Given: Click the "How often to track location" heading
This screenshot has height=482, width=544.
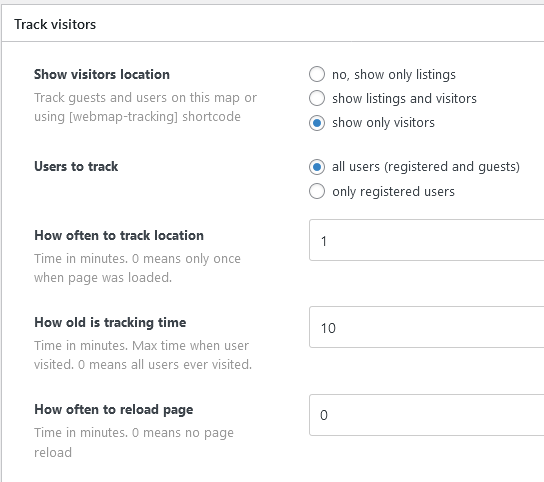Looking at the screenshot, I should (119, 236).
